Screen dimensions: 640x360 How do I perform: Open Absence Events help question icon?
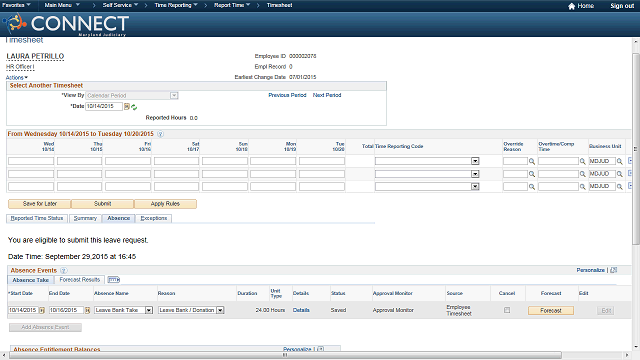[64, 270]
